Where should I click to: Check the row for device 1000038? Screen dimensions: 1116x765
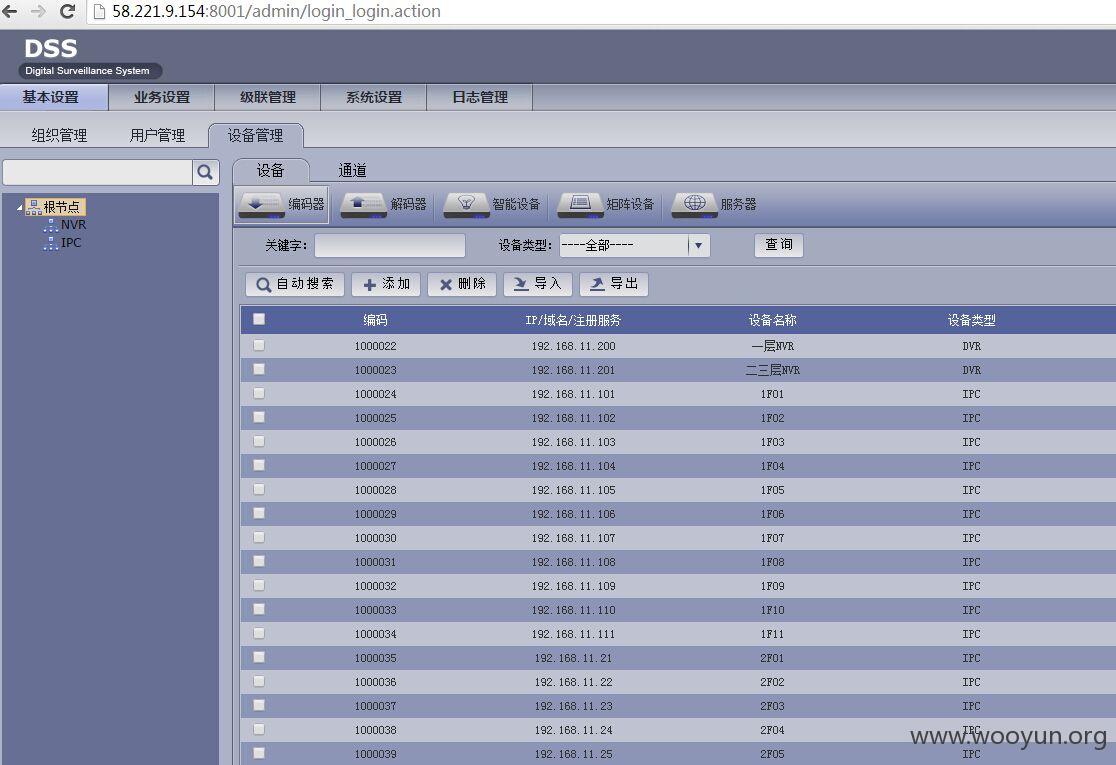tap(259, 729)
